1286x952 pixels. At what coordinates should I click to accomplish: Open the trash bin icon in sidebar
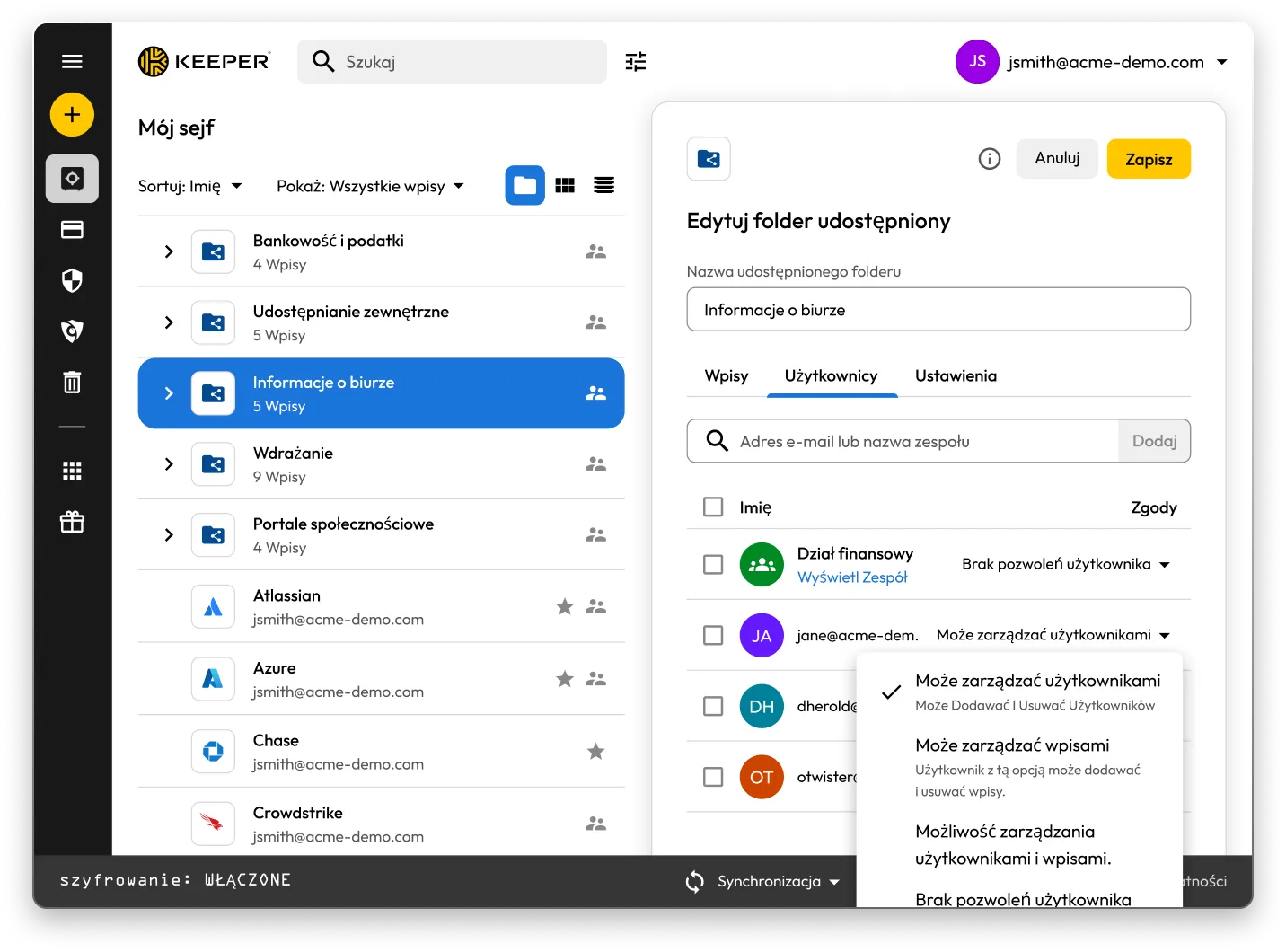coord(72,383)
